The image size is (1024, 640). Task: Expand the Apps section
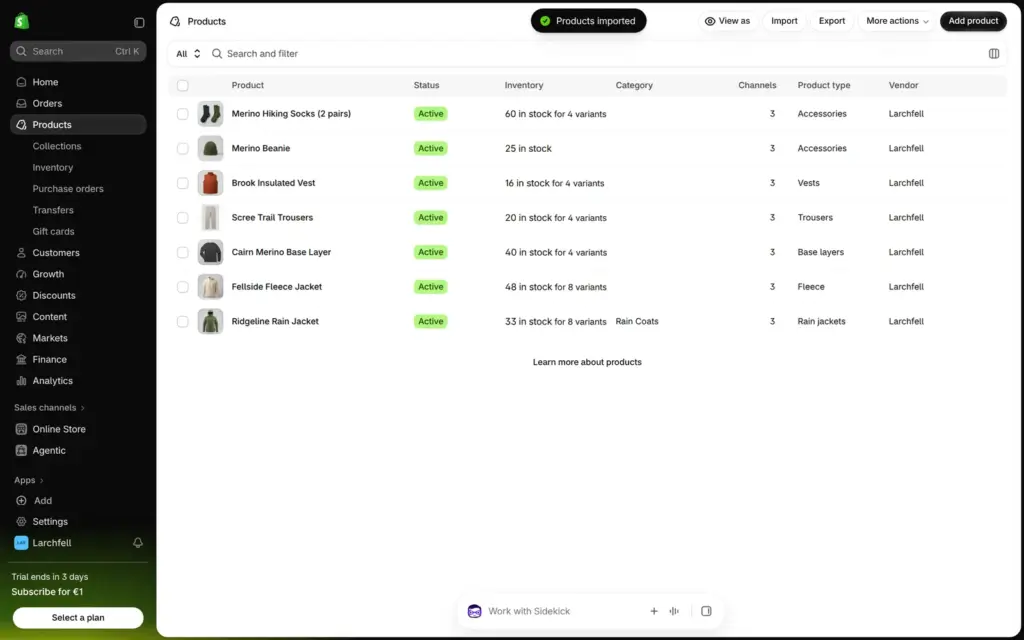point(29,480)
